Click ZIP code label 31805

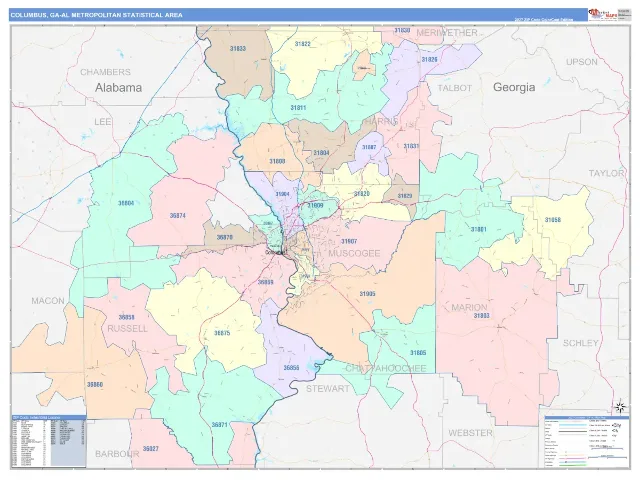coord(418,353)
